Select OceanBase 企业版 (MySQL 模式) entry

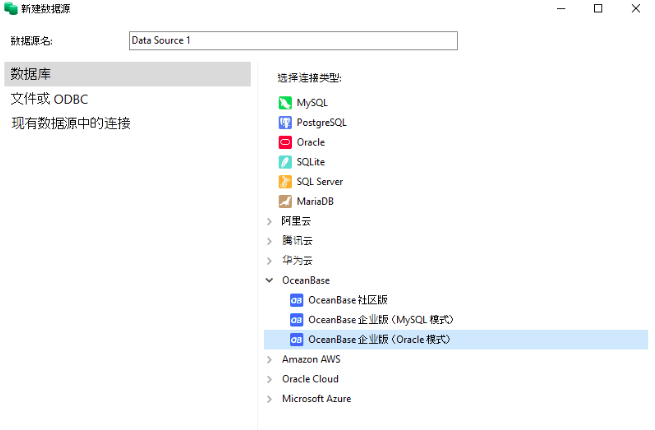[381, 320]
